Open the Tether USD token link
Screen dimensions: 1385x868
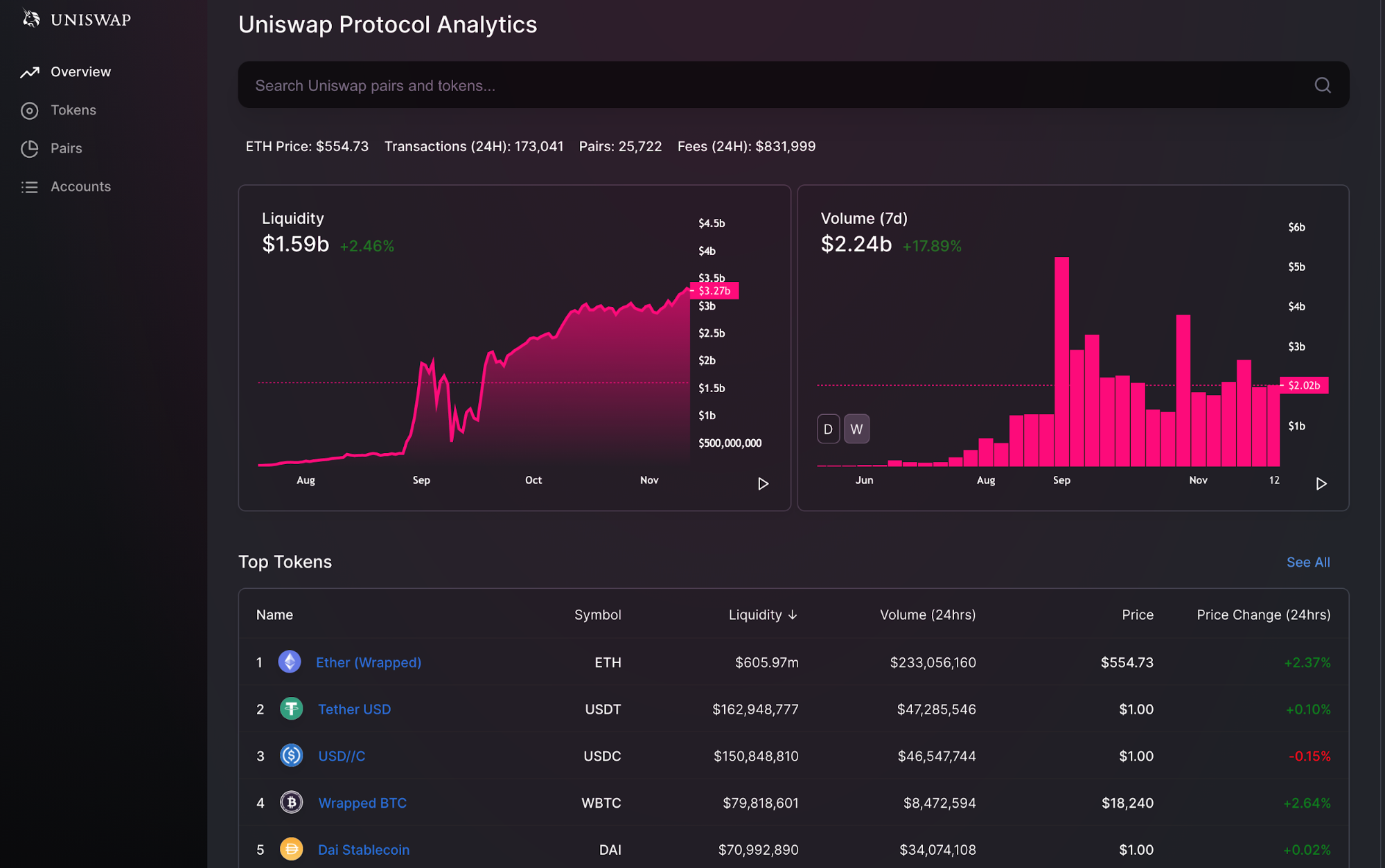[x=354, y=709]
